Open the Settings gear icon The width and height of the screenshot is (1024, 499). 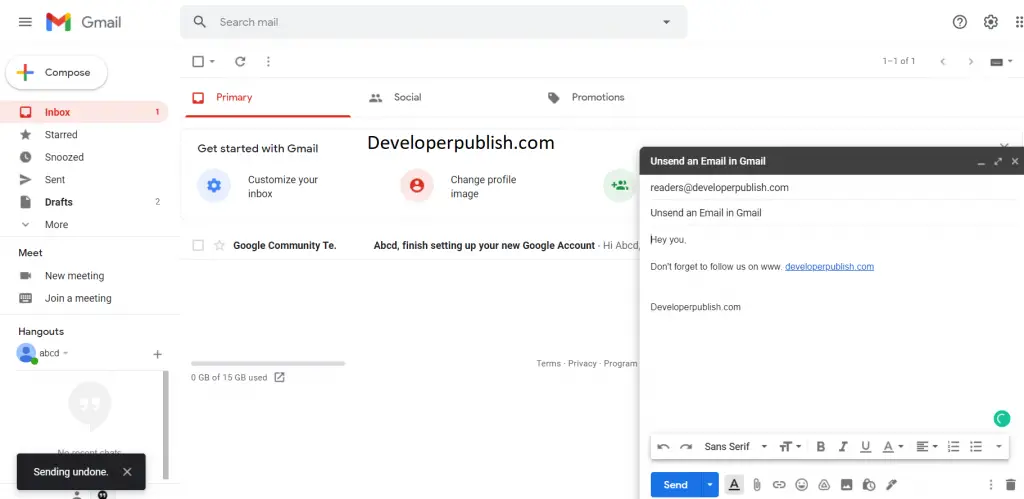[991, 22]
